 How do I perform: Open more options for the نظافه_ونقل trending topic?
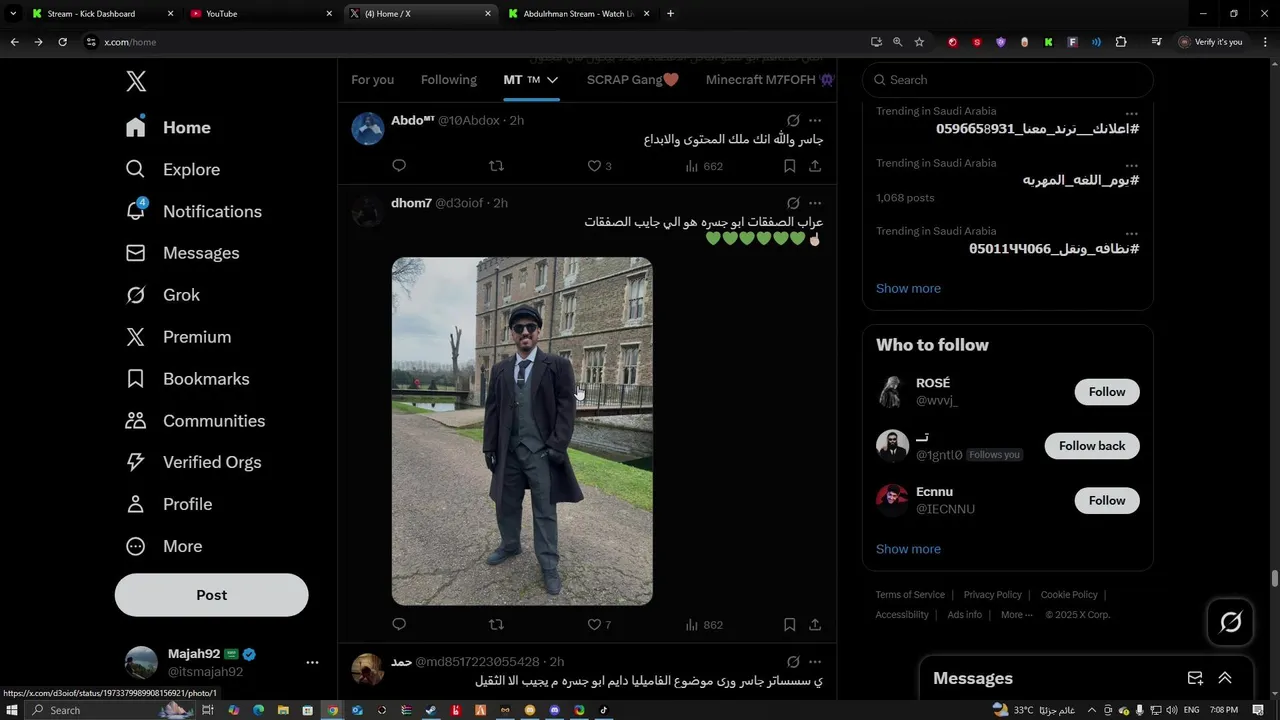1131,233
